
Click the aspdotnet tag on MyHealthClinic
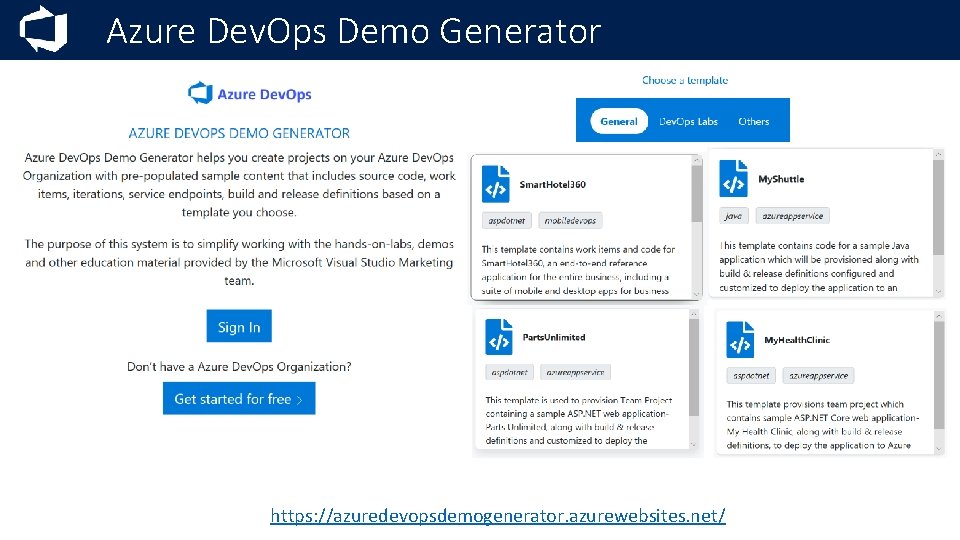coord(751,375)
